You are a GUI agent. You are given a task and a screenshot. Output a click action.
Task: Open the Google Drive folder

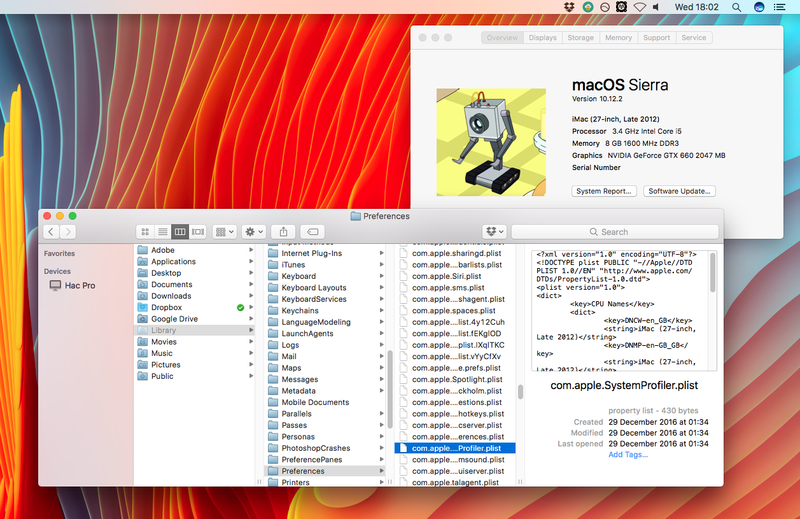point(195,318)
